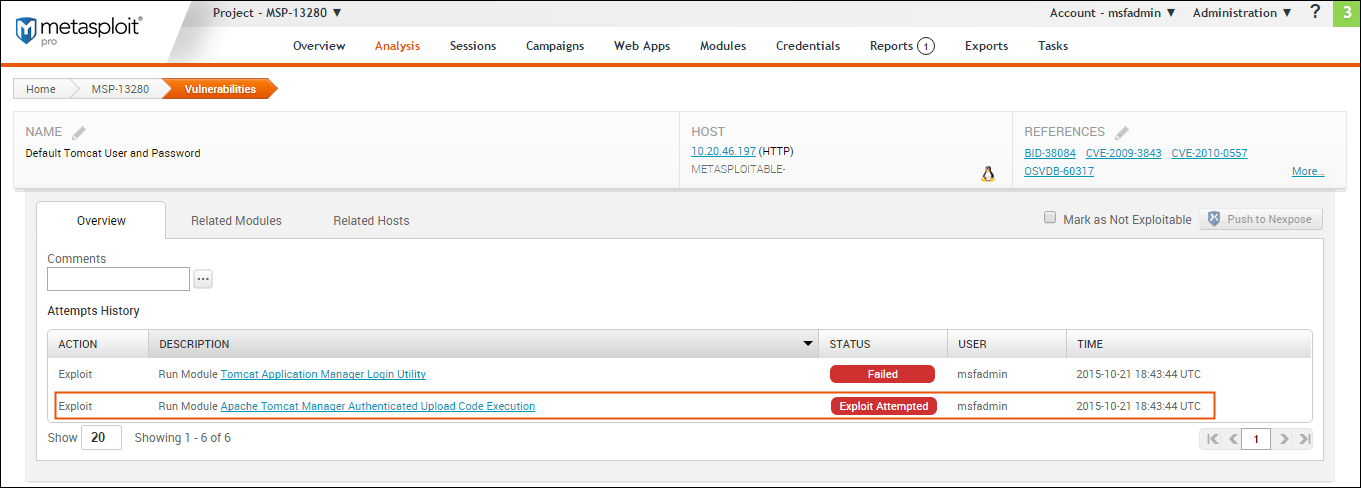The height and width of the screenshot is (488, 1361).
Task: Switch to the Related Modules tab
Action: click(236, 221)
